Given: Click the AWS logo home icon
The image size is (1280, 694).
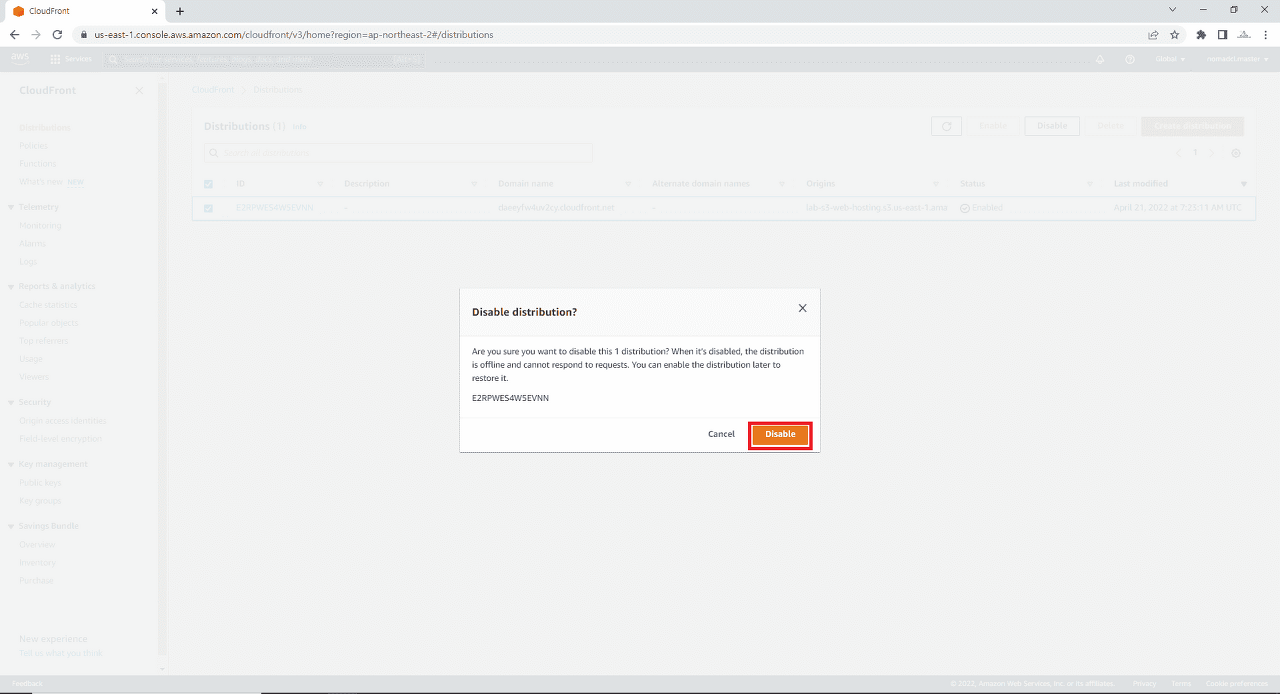Looking at the screenshot, I should (x=20, y=58).
